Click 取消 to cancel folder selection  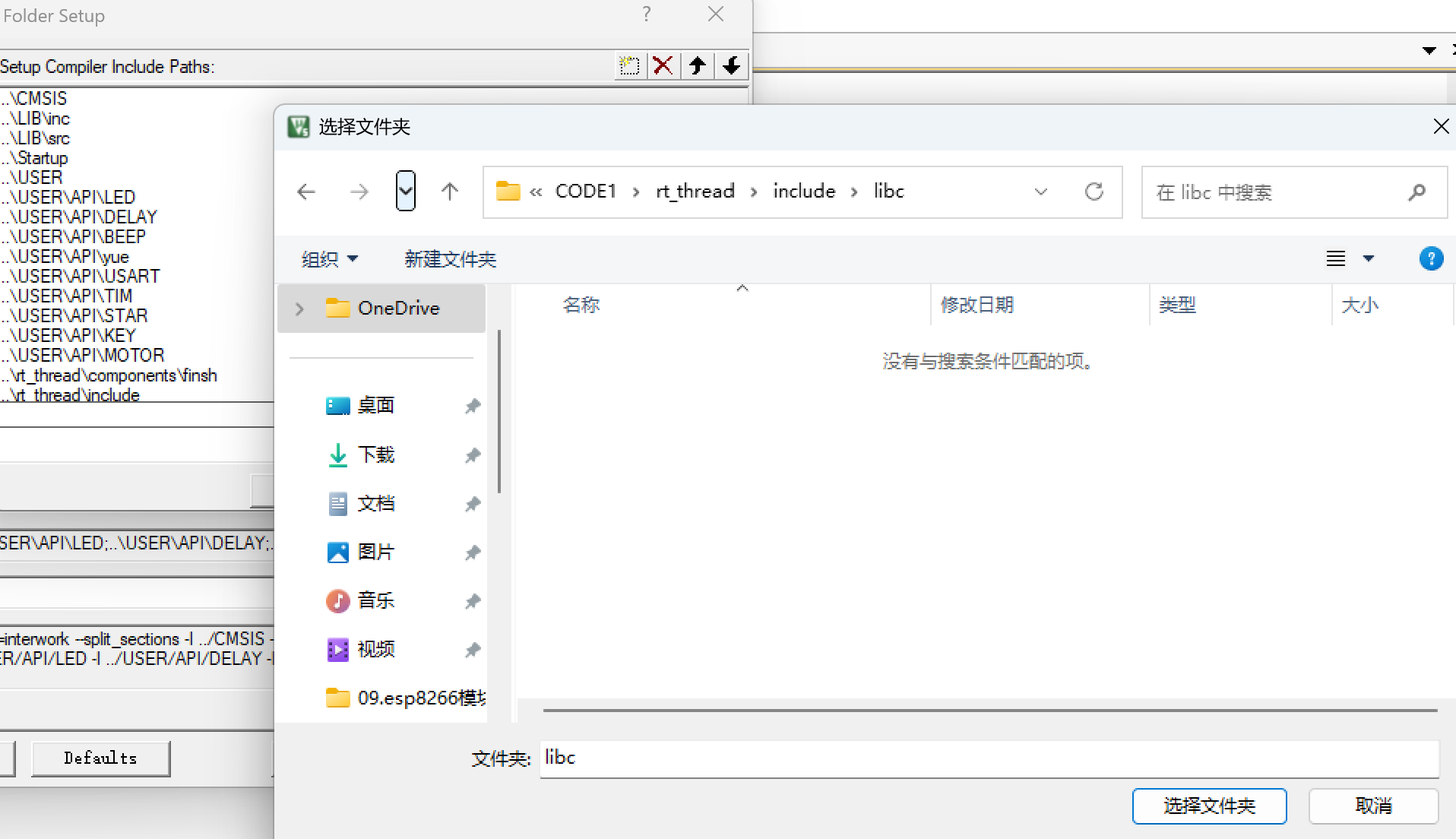(1373, 806)
